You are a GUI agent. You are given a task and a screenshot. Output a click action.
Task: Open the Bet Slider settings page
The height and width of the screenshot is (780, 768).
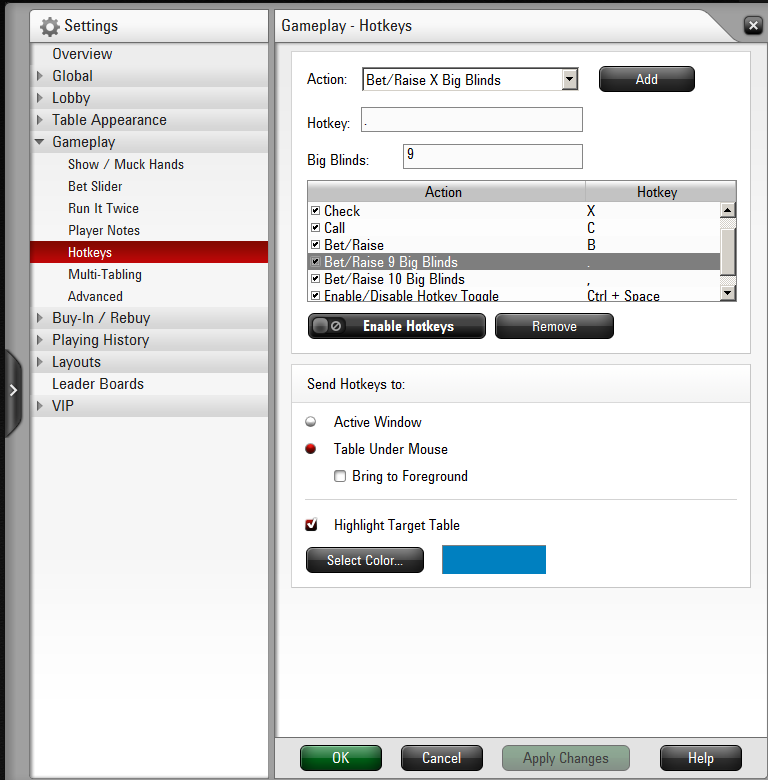95,186
